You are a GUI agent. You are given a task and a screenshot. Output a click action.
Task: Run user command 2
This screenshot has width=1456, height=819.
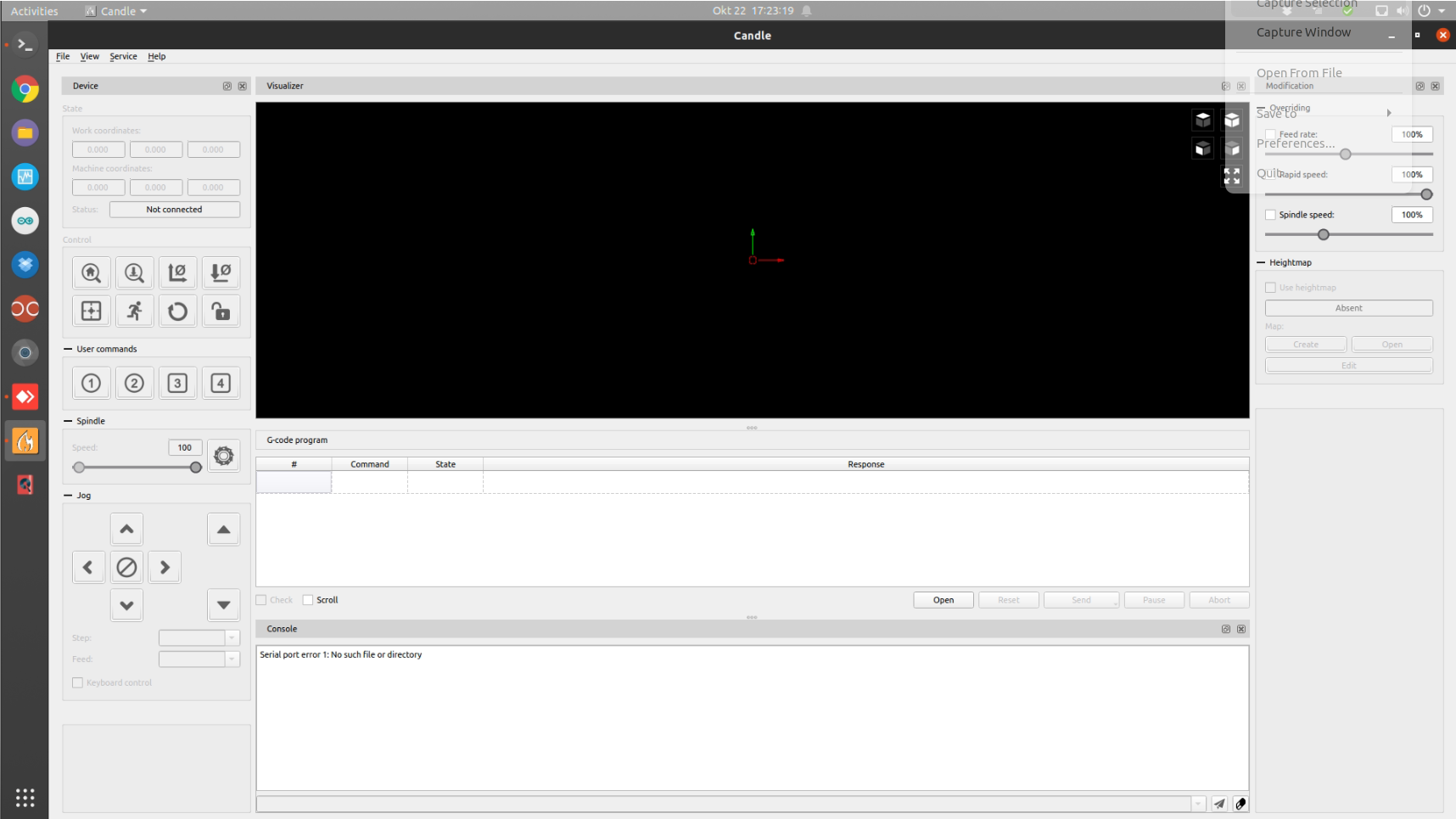click(x=134, y=383)
